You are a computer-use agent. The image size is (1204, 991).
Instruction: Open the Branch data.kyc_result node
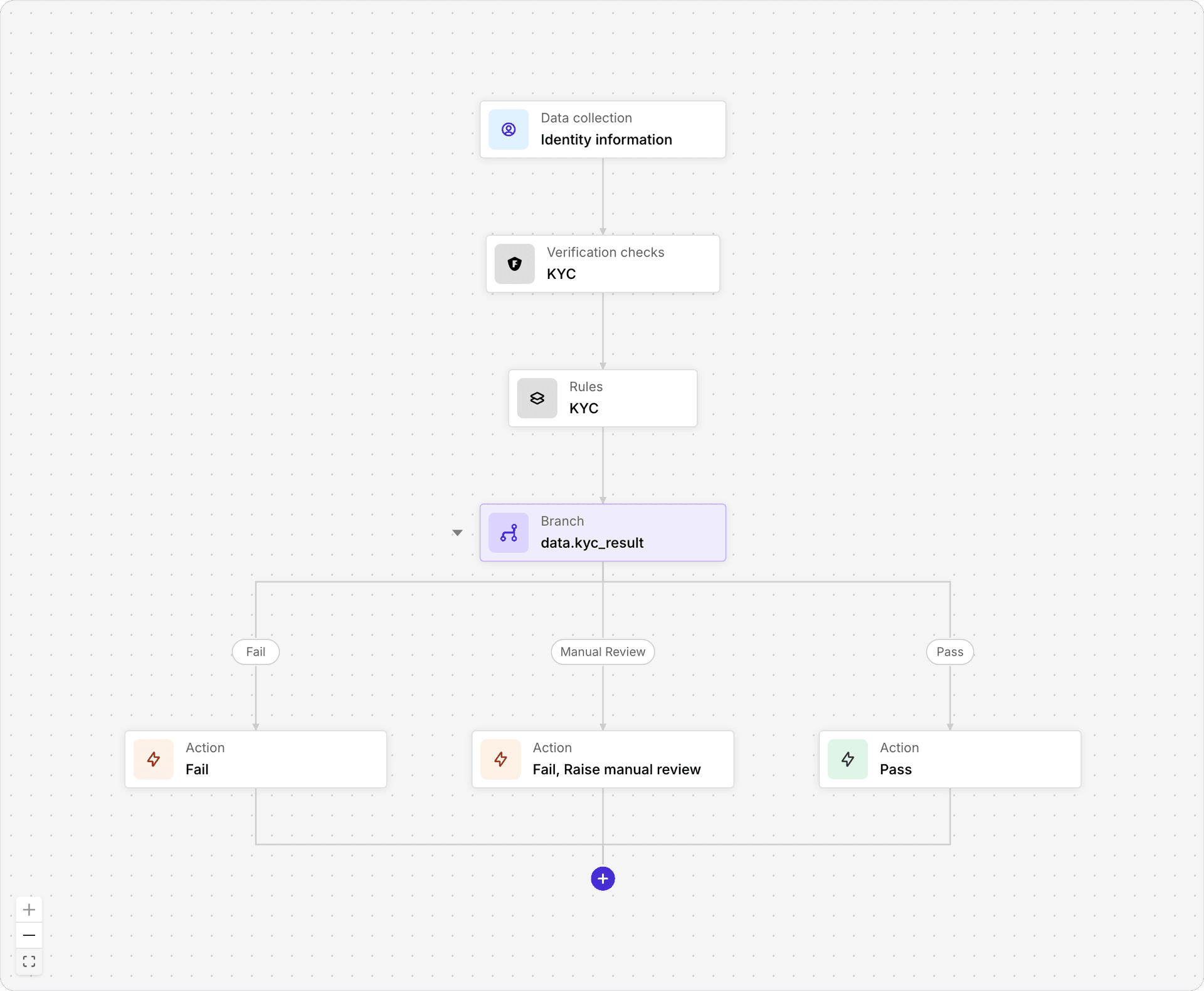[x=603, y=533]
